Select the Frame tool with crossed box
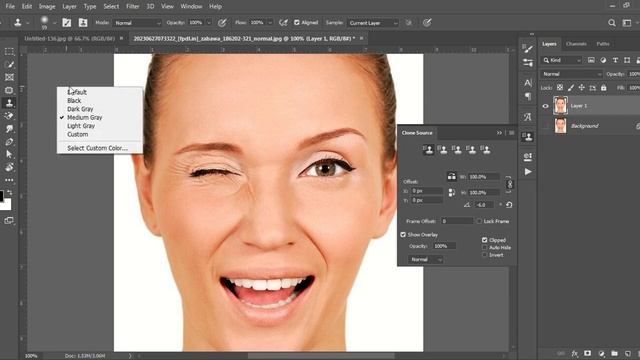640x360 pixels. (x=9, y=77)
